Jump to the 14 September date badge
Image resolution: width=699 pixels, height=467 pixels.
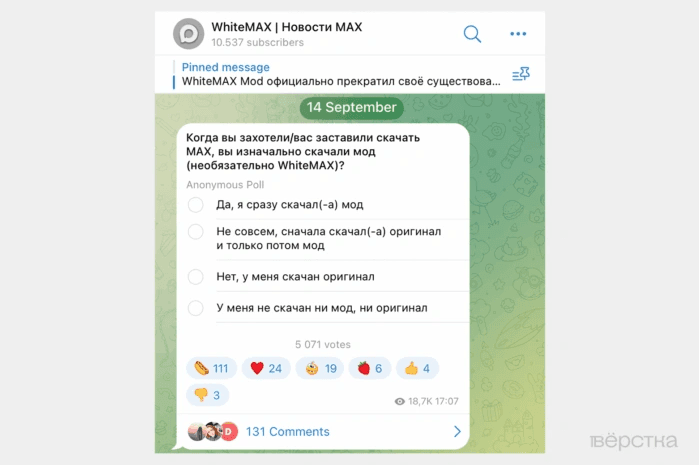(351, 108)
